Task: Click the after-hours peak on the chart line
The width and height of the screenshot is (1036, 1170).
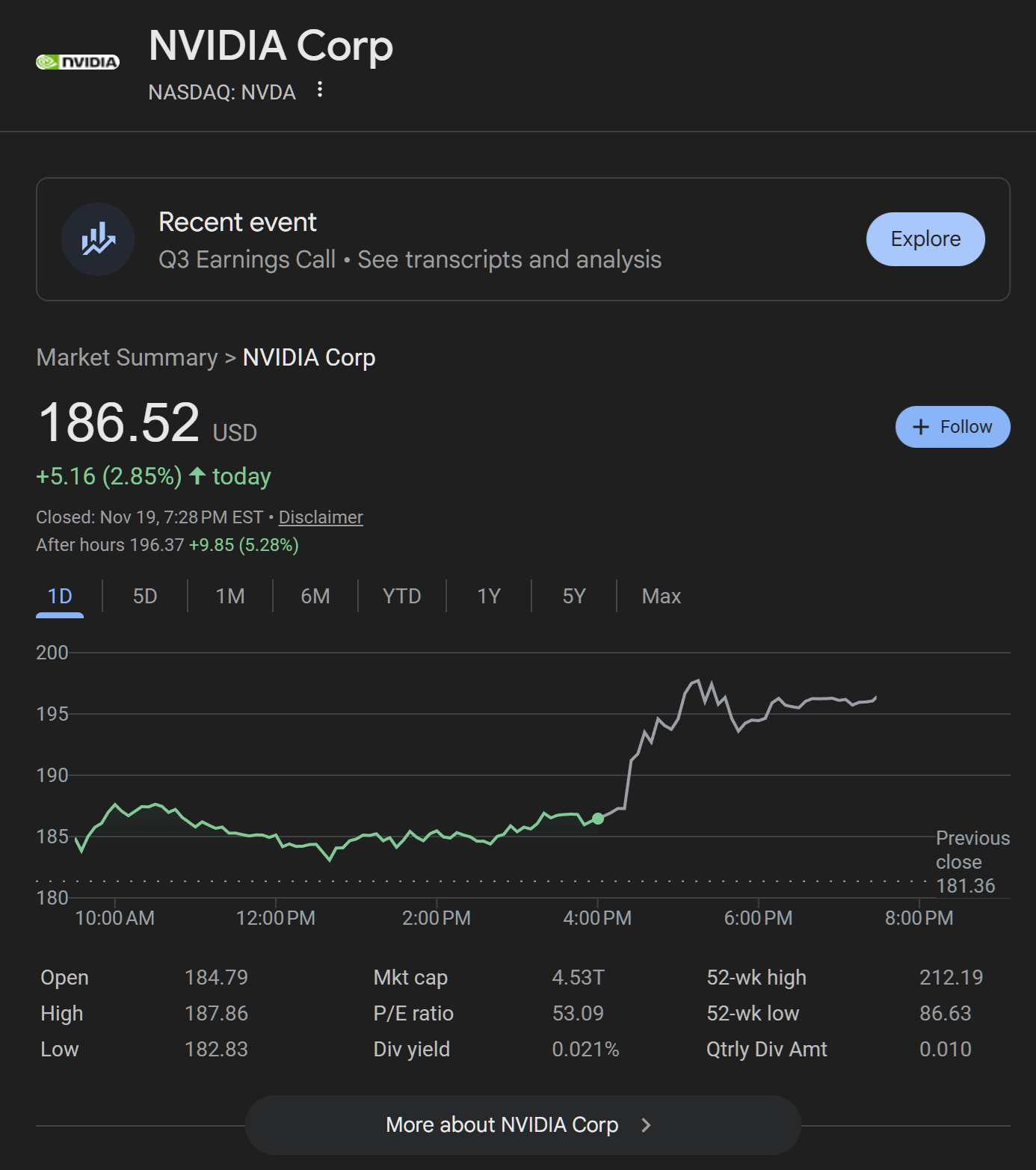Action: coord(697,680)
